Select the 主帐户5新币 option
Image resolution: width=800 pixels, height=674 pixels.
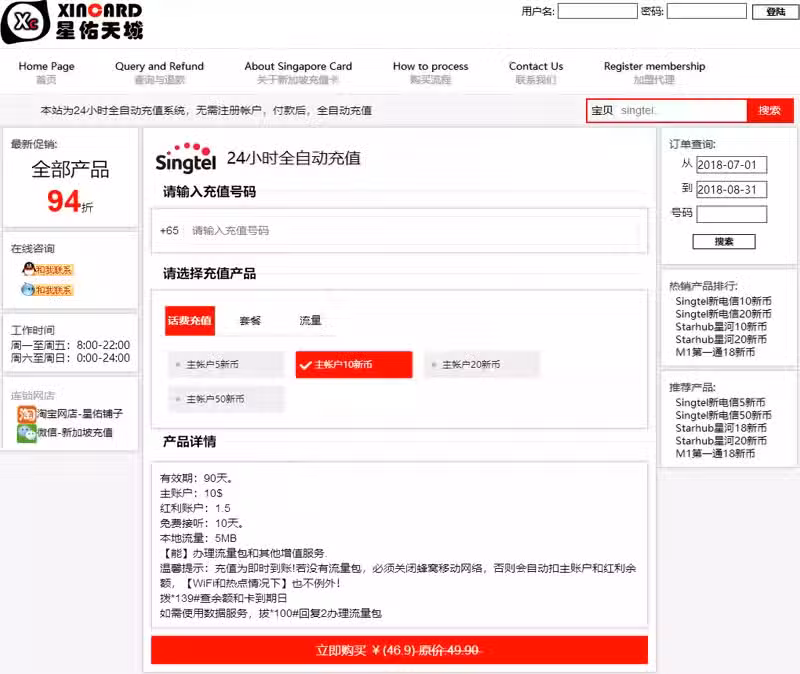(226, 364)
